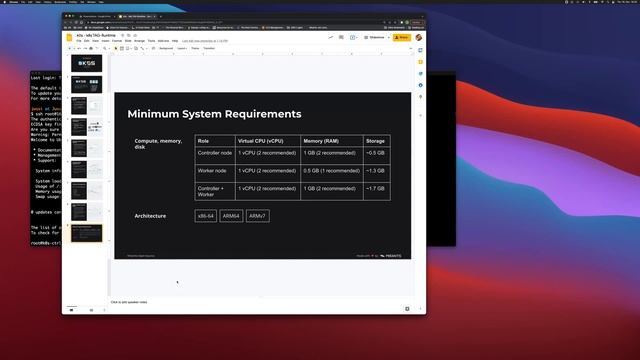The width and height of the screenshot is (640, 360).
Task: Open the Slide menu
Action: tap(128, 41)
